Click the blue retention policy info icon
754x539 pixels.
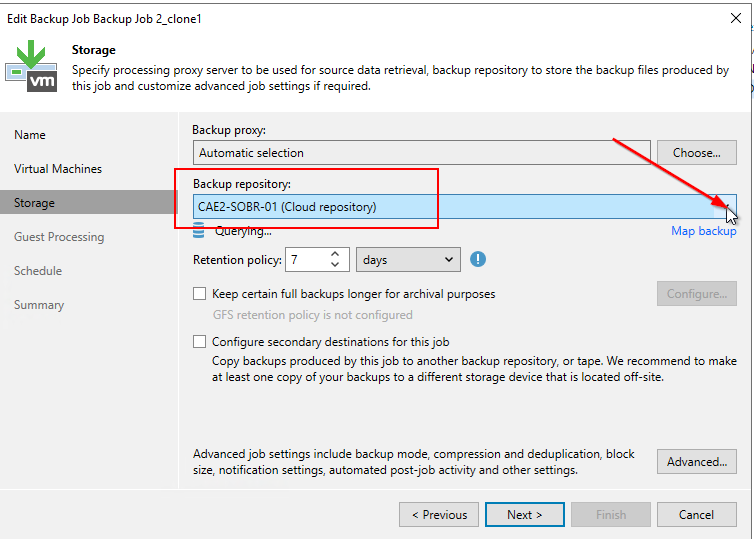[x=478, y=260]
